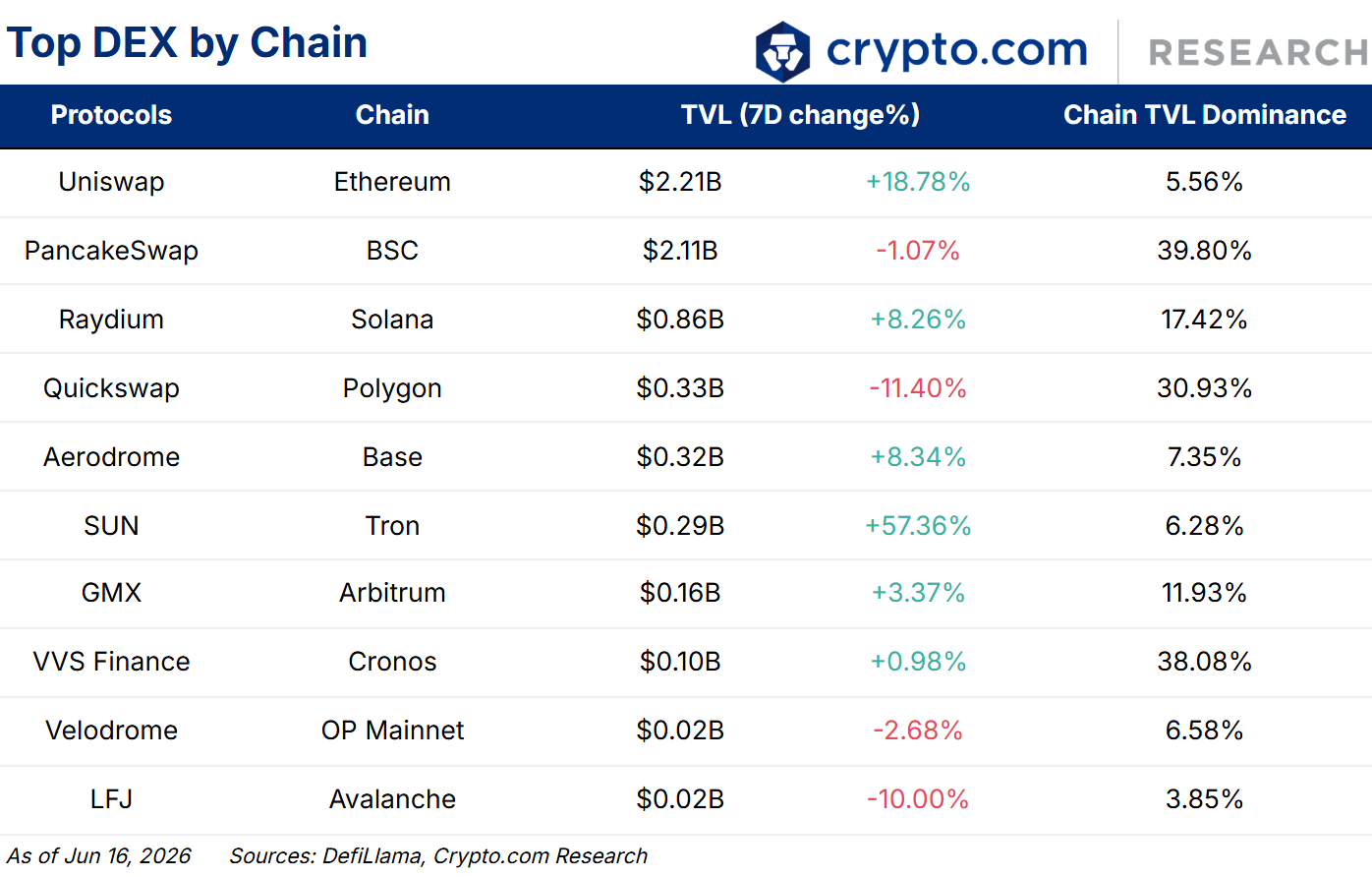Click Quickswap's -11.40% change value
The height and width of the screenshot is (877, 1372).
pos(918,388)
